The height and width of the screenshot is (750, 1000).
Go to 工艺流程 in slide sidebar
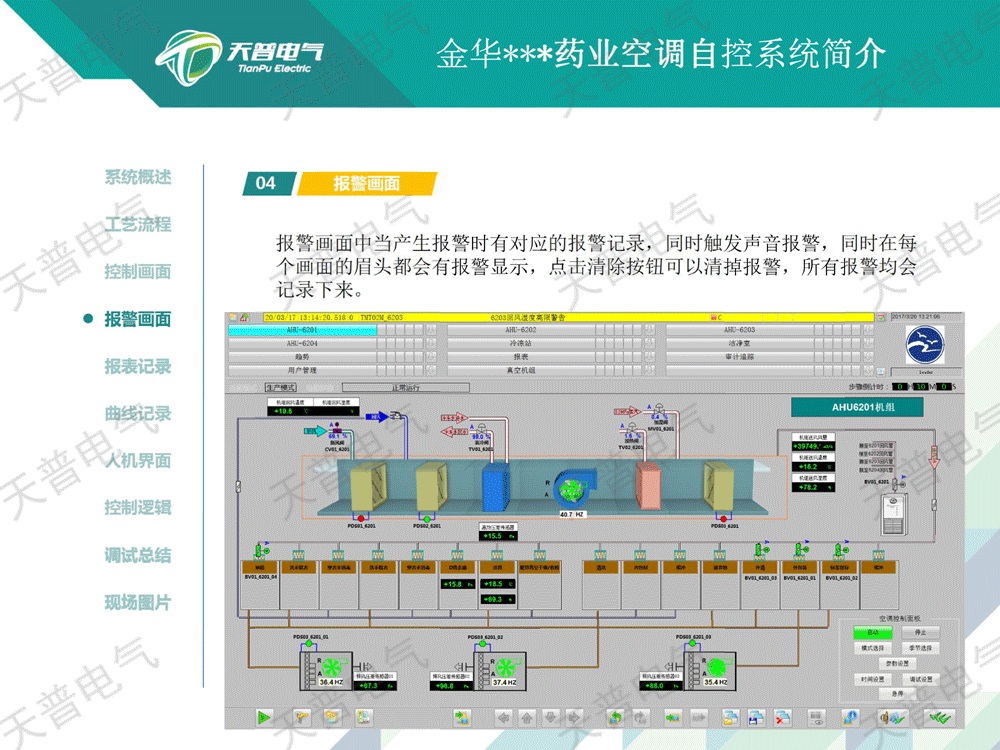pos(138,224)
